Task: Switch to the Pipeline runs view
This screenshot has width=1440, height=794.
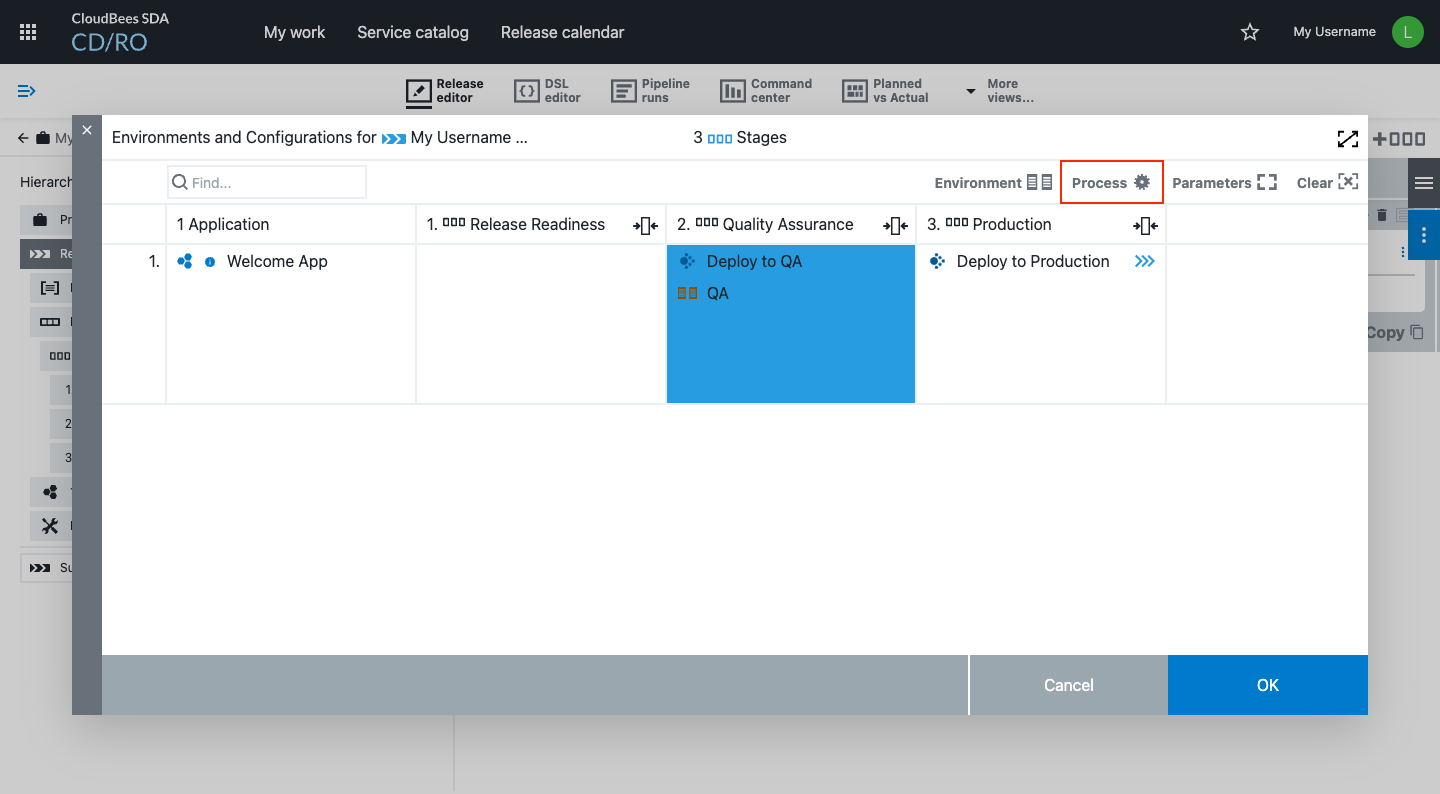Action: click(651, 91)
